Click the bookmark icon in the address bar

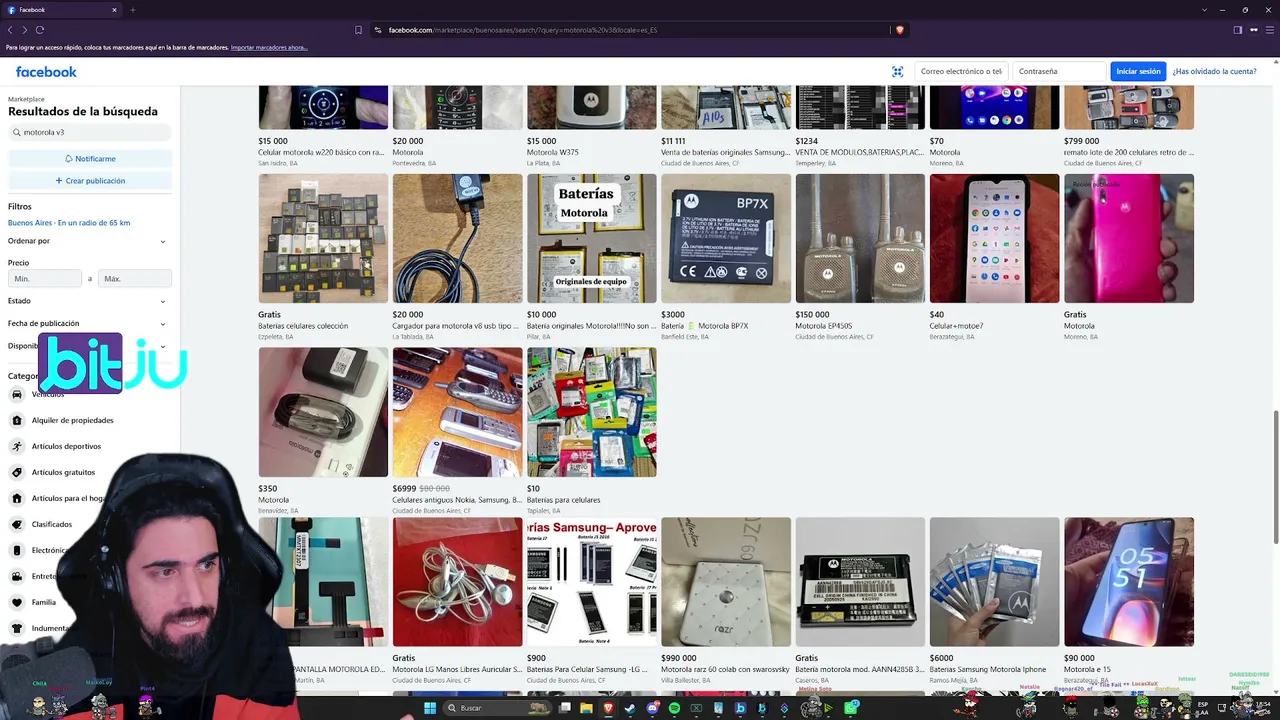point(359,30)
